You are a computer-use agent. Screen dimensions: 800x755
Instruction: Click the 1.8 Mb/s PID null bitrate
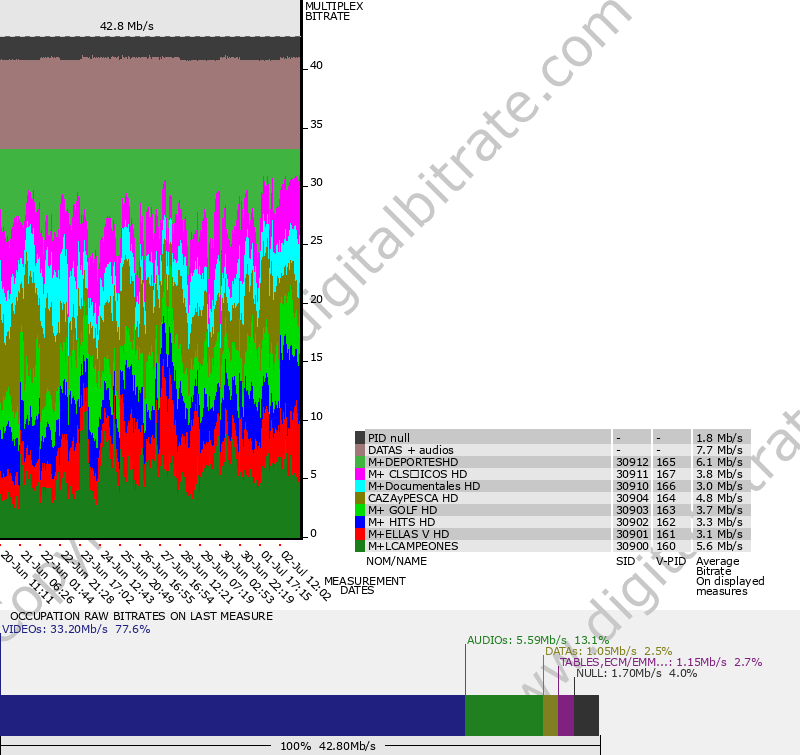(x=719, y=438)
